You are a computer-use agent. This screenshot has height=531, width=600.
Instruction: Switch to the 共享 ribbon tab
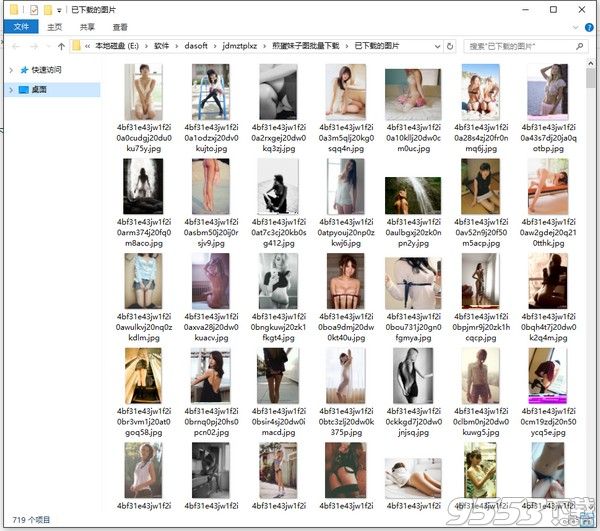coord(87,27)
